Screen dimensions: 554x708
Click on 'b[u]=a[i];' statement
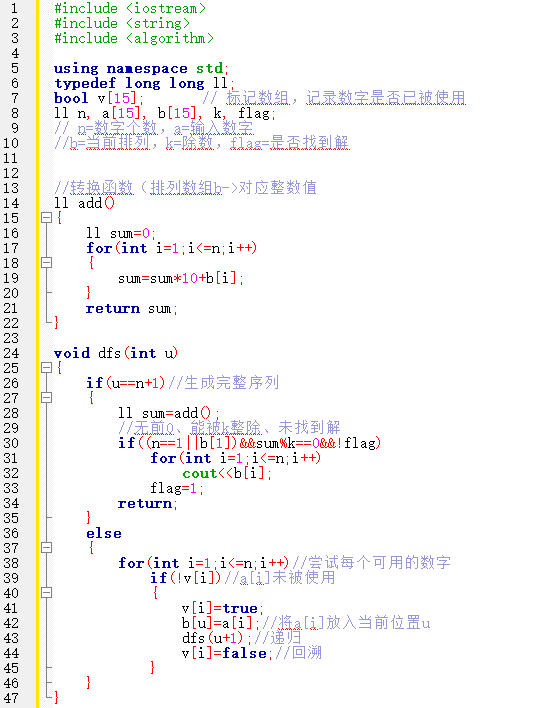point(221,623)
